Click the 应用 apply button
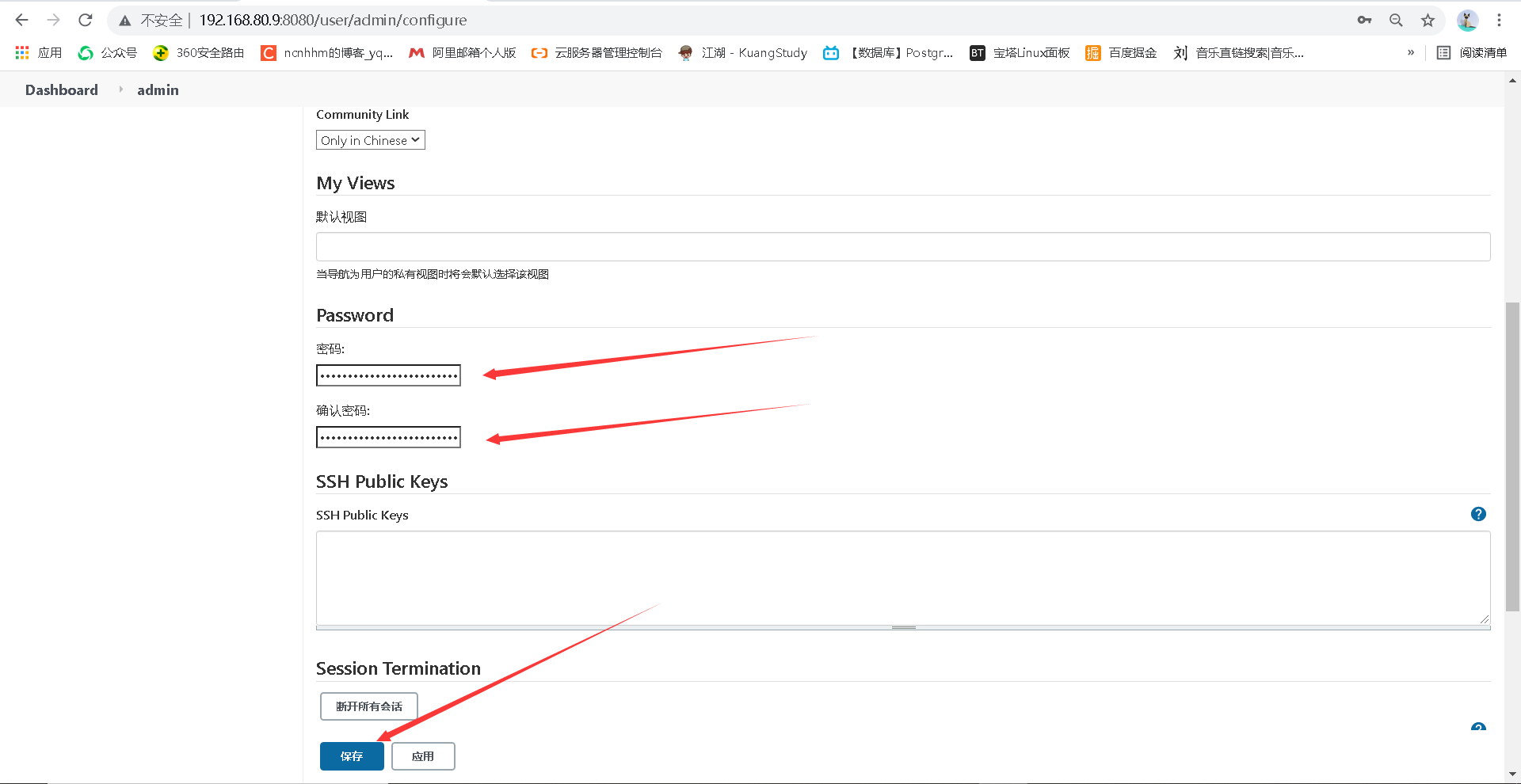 click(x=423, y=756)
